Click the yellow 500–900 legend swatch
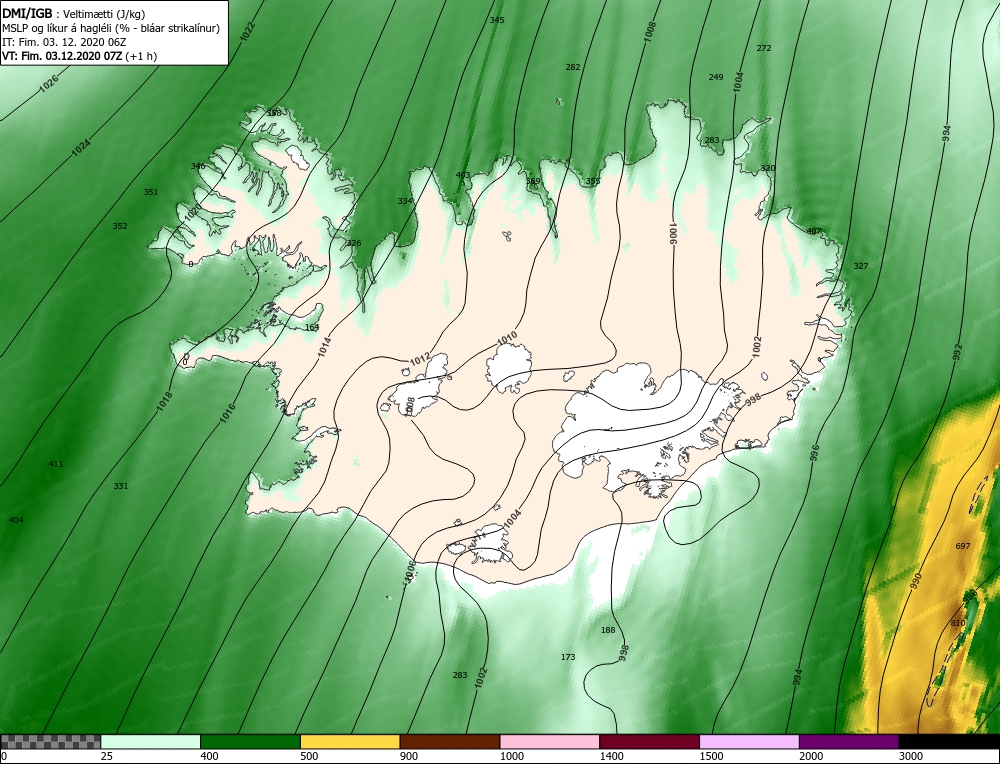1000x764 pixels. (x=350, y=742)
